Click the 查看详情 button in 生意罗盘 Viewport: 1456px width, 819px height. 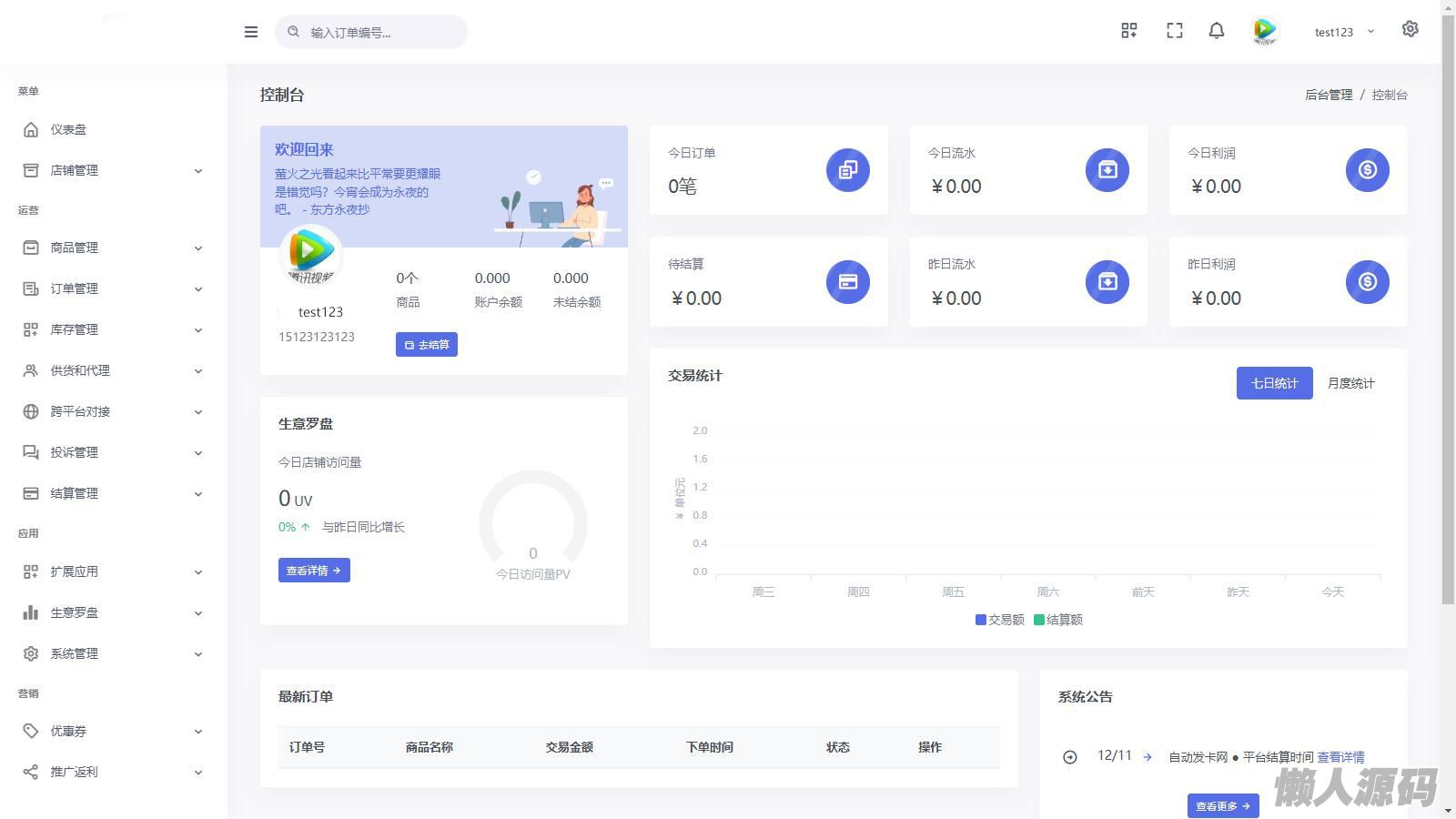(x=314, y=571)
